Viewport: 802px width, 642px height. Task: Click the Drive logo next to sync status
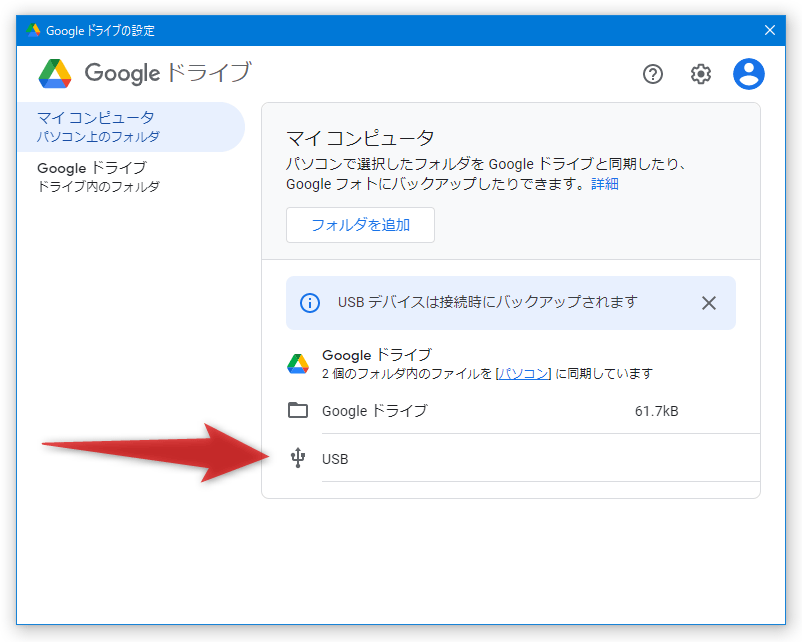click(298, 364)
